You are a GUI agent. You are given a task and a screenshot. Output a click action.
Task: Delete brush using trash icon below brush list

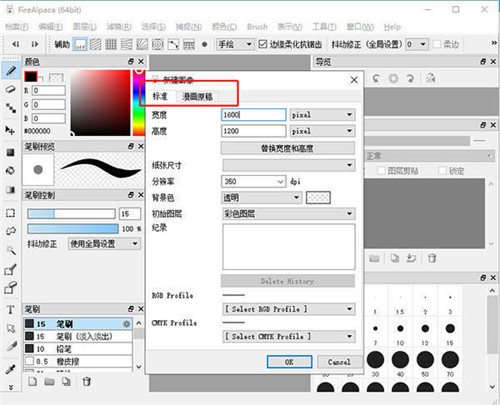[x=86, y=381]
